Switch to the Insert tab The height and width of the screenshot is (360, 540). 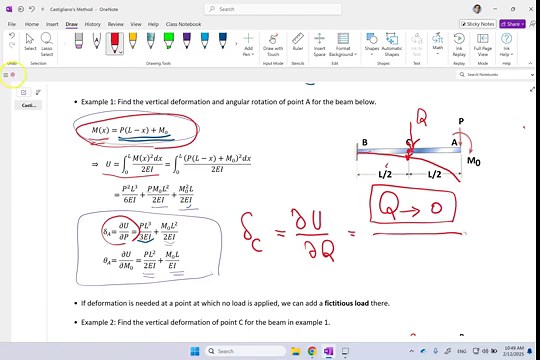pos(52,24)
